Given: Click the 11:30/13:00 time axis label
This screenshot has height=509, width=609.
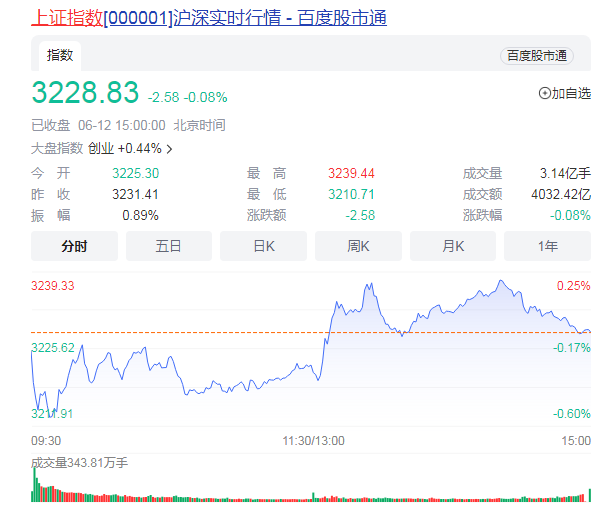Looking at the screenshot, I should pos(311,440).
